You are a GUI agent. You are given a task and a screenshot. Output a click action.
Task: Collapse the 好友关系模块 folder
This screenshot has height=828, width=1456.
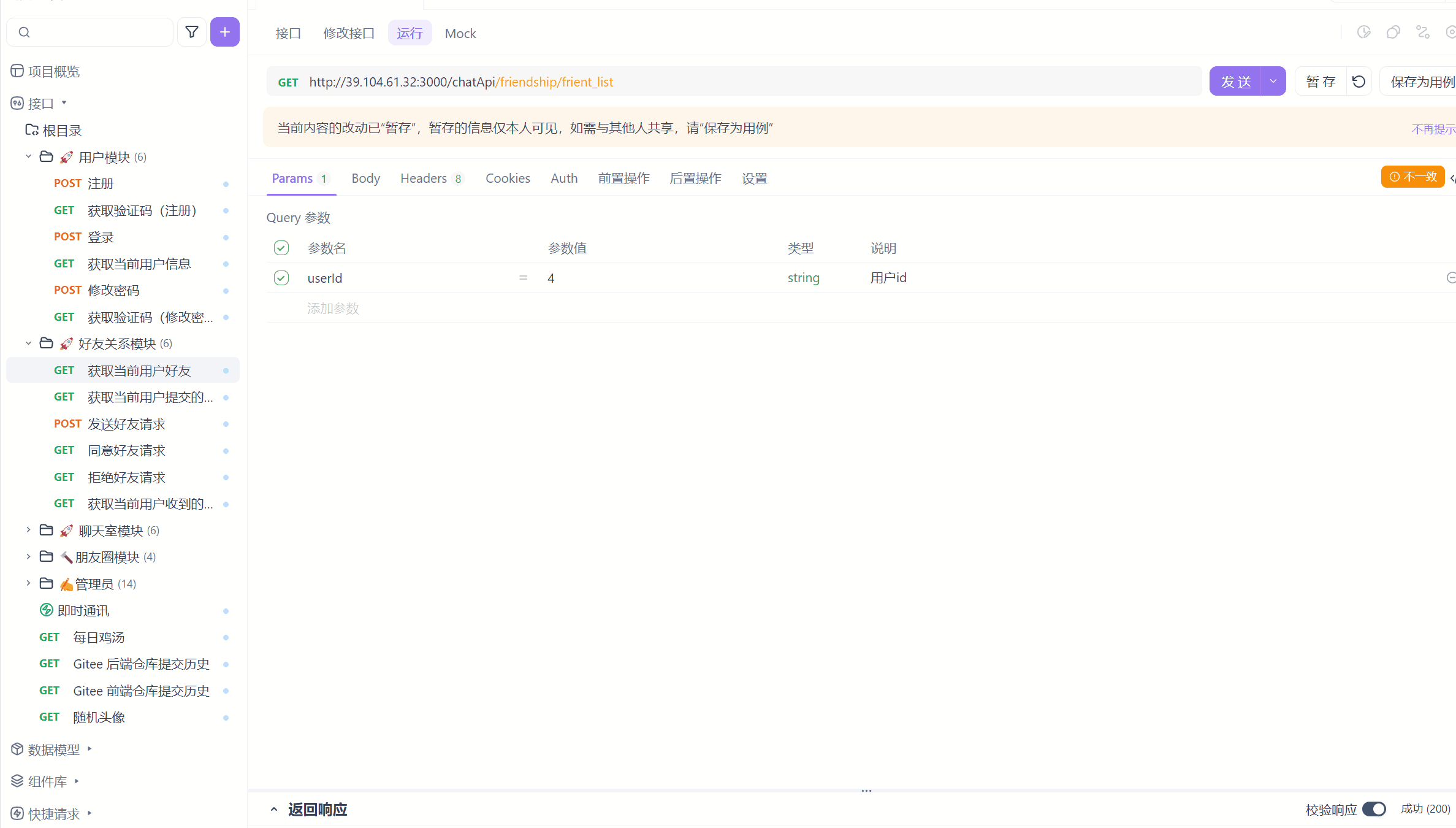point(28,343)
